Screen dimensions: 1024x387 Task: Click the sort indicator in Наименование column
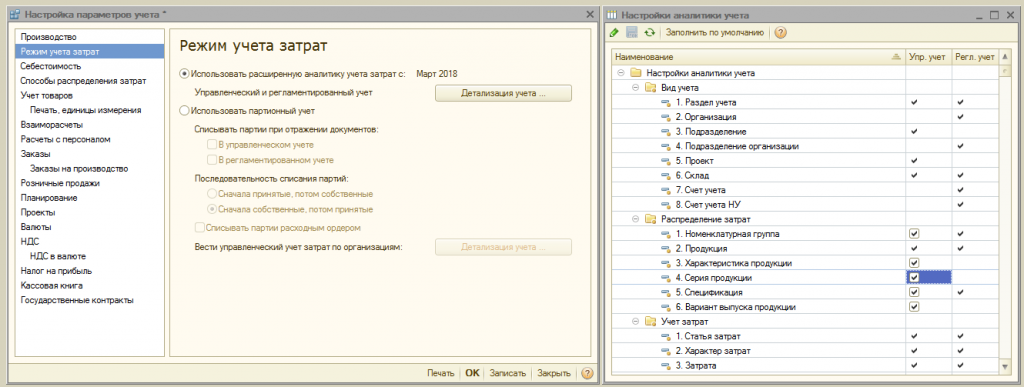coord(895,57)
